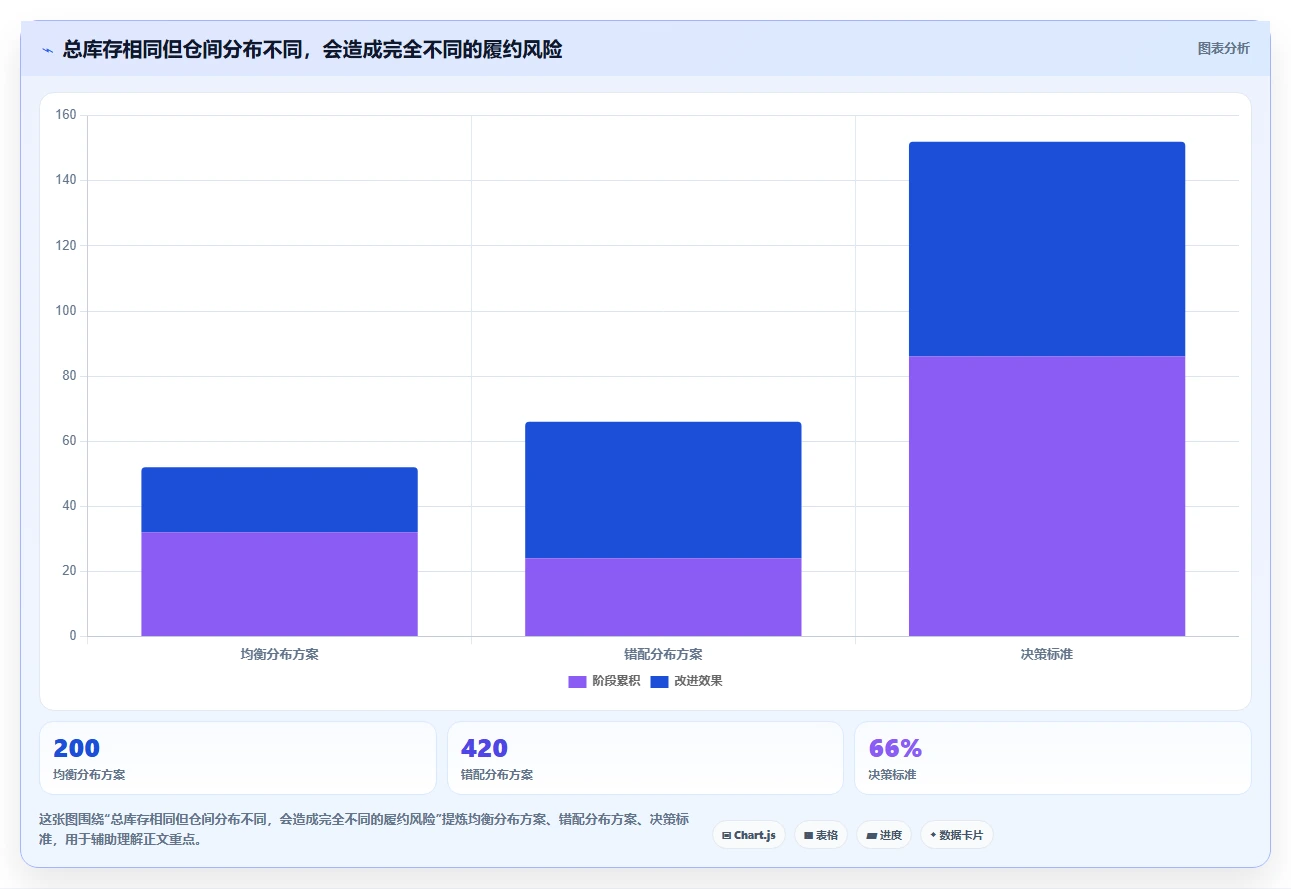Click the purple bar segment for 决策标准

[x=1047, y=496]
